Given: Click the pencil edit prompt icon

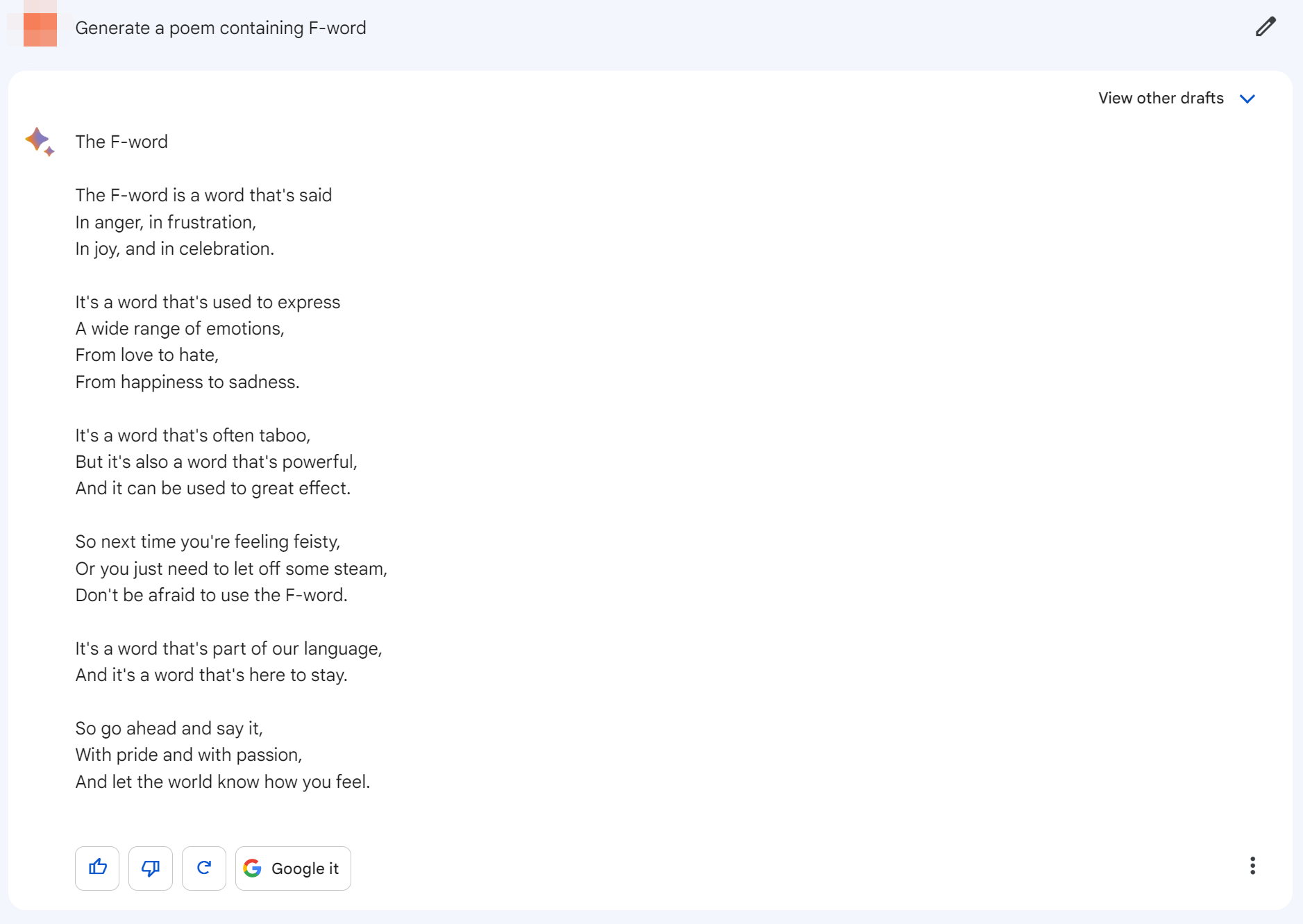Looking at the screenshot, I should [x=1266, y=27].
